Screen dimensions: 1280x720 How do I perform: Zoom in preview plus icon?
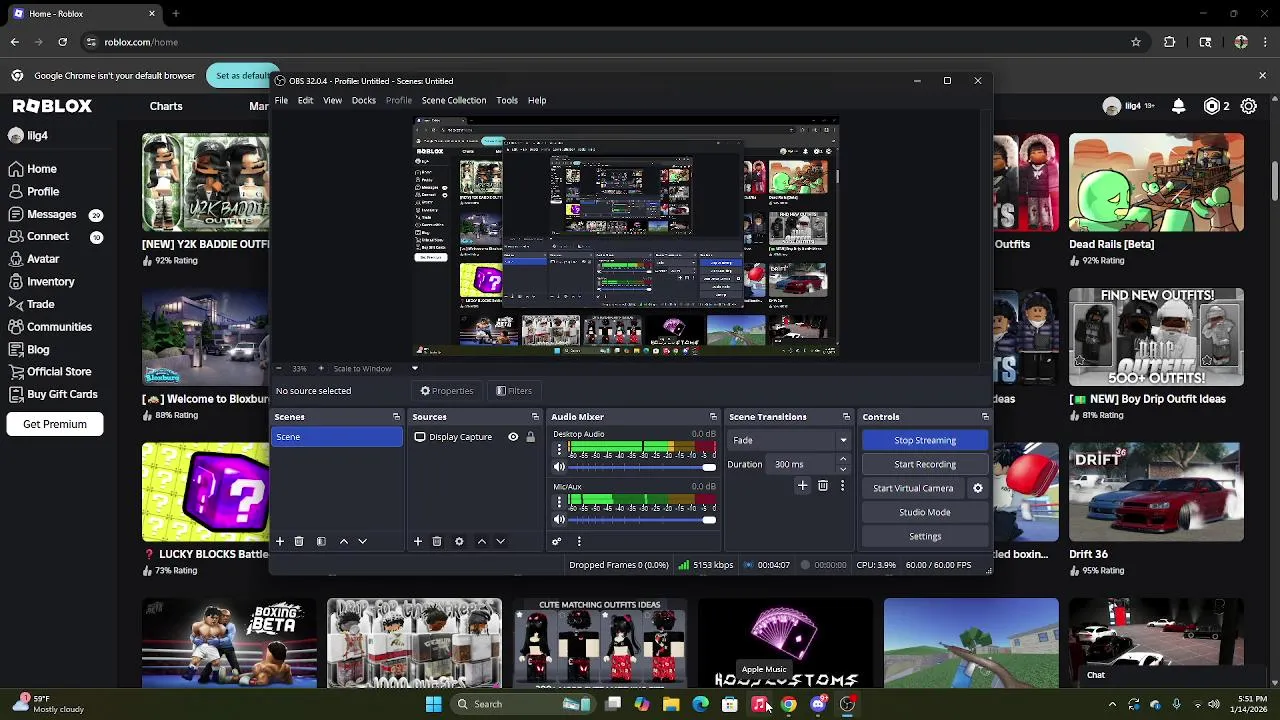(321, 368)
